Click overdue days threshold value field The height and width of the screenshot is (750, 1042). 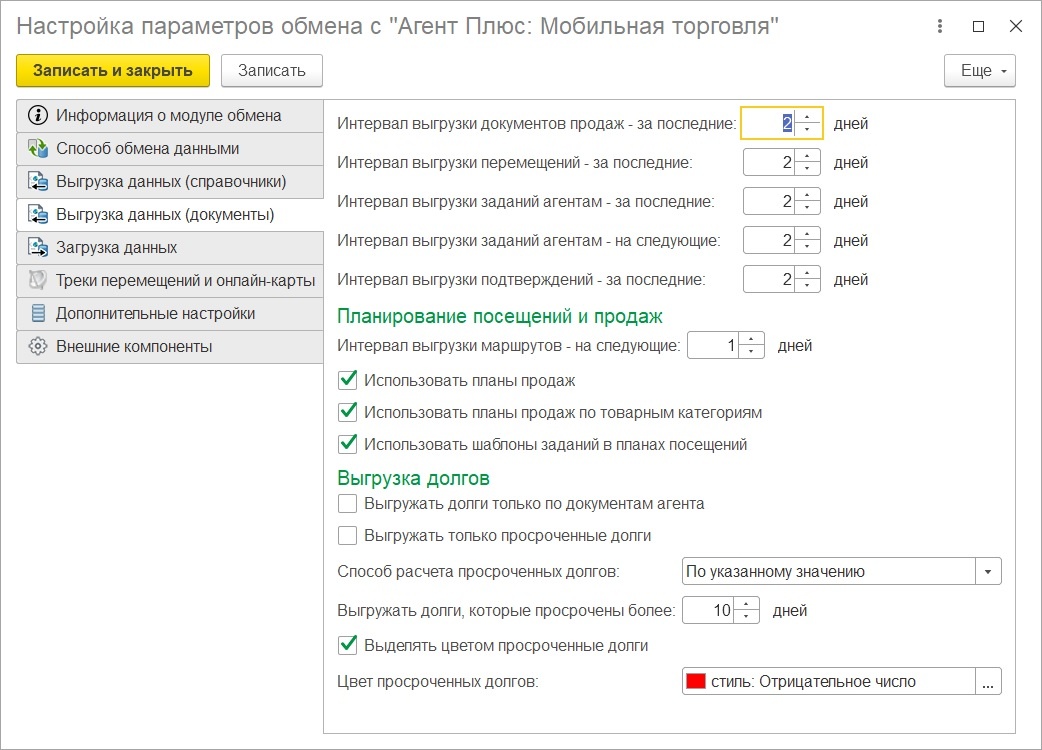point(708,610)
